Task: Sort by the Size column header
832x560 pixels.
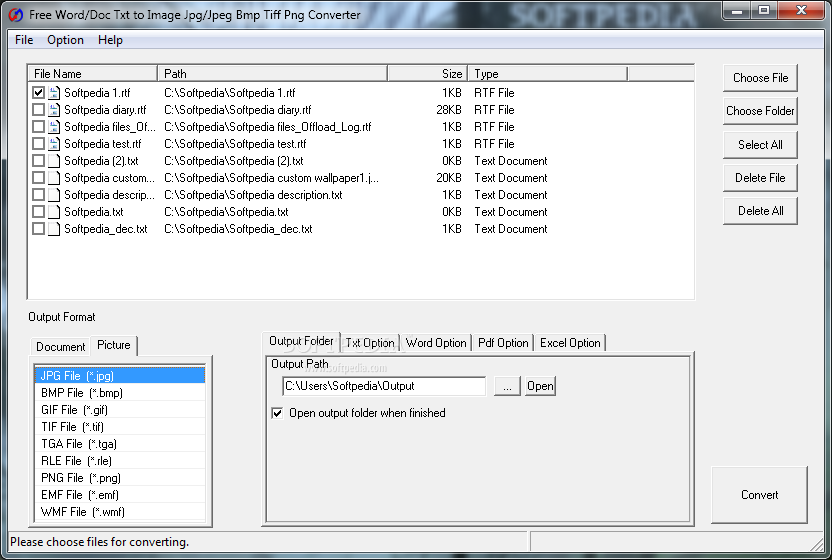Action: (x=428, y=74)
